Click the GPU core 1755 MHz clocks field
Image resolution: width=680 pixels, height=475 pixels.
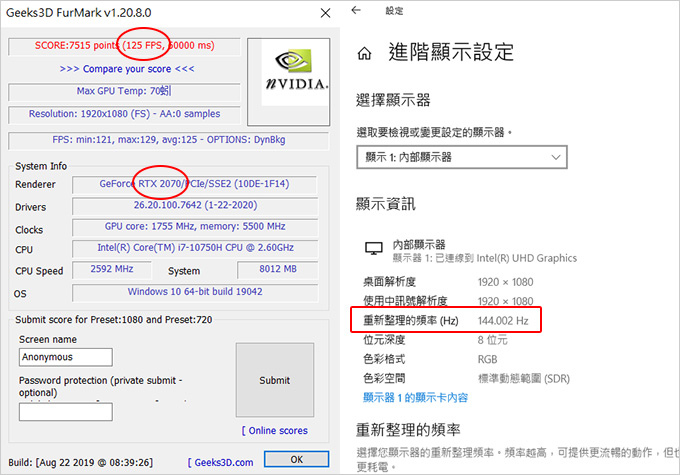[x=195, y=226]
